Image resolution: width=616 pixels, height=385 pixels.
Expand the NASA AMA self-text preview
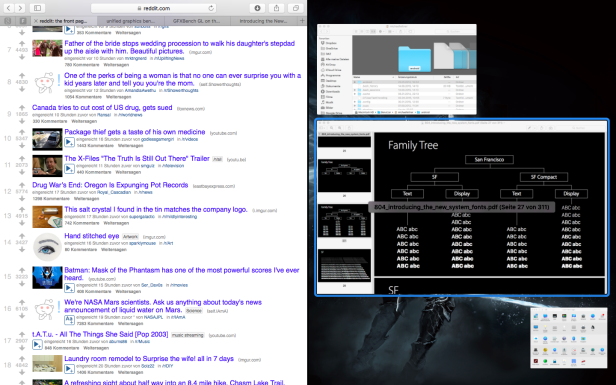click(x=69, y=319)
